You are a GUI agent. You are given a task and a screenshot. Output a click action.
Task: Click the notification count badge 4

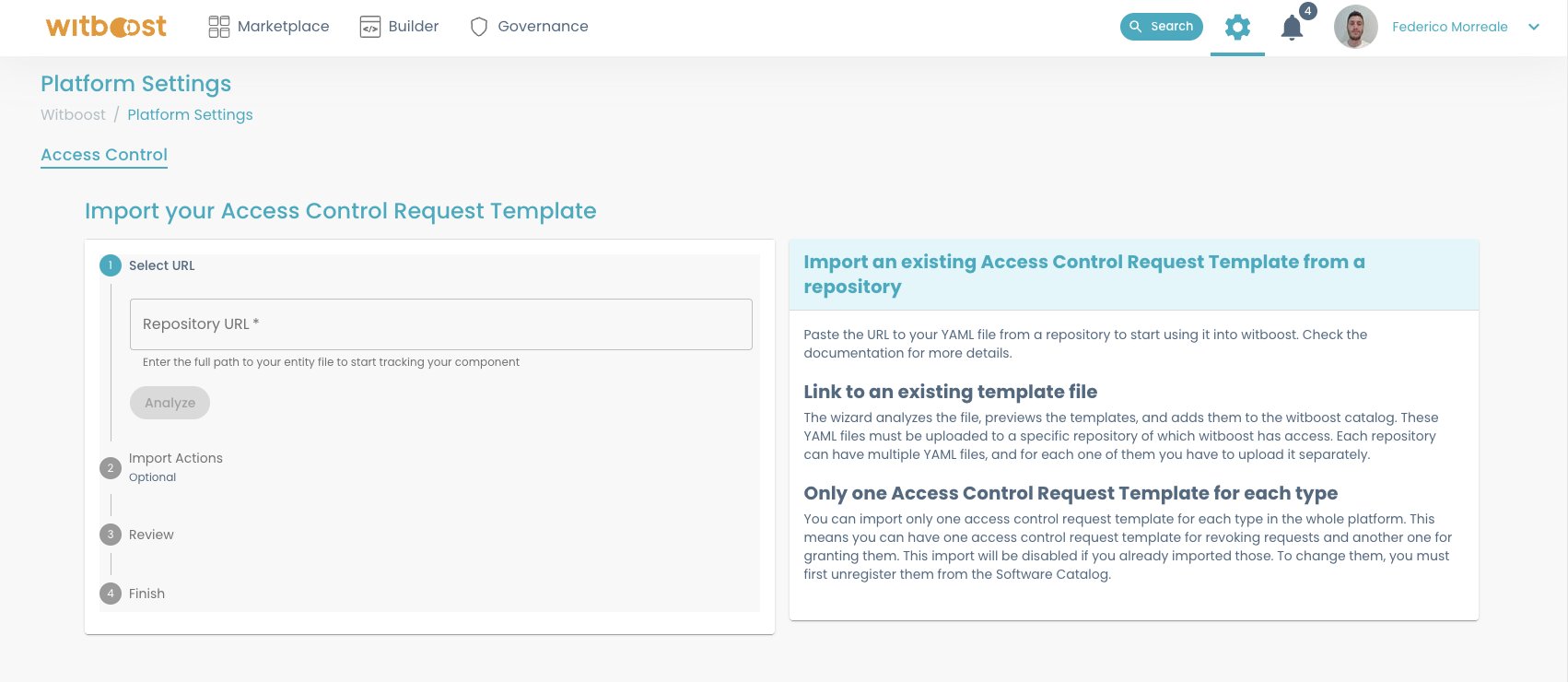coord(1308,11)
